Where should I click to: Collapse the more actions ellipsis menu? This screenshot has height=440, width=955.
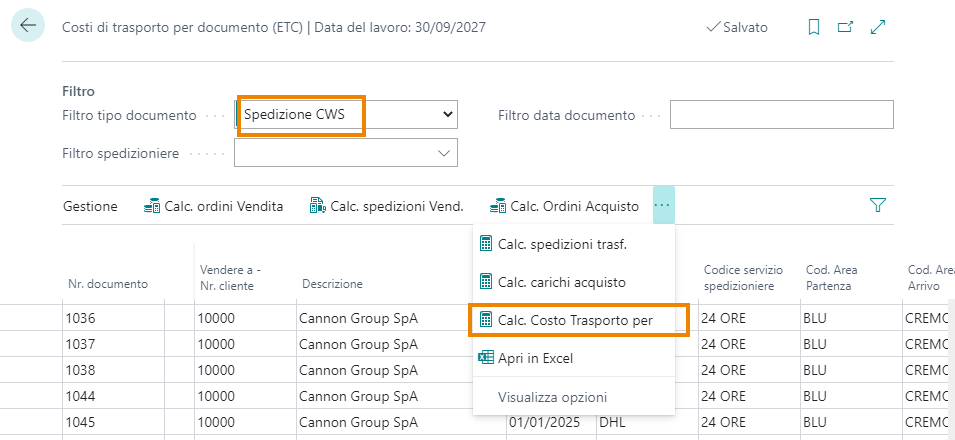[664, 205]
